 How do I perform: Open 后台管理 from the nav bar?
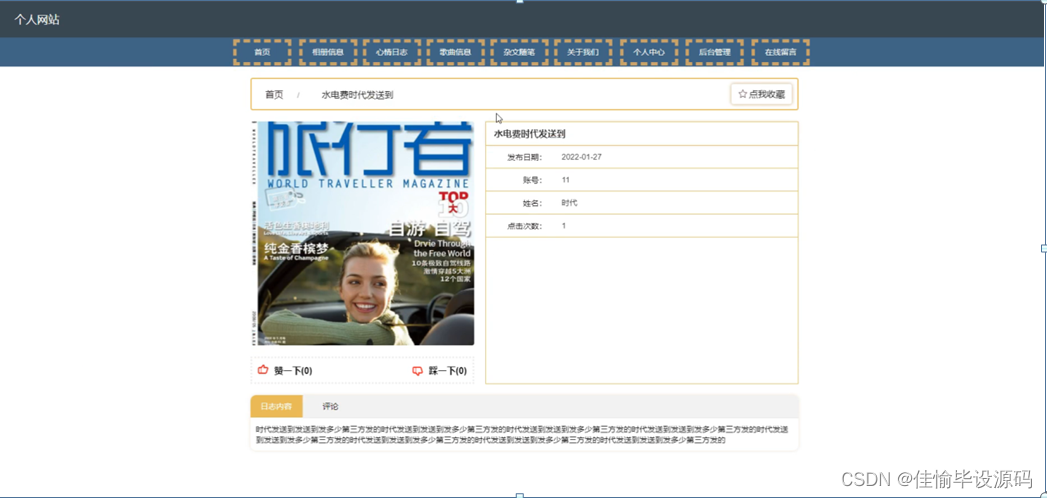[714, 52]
